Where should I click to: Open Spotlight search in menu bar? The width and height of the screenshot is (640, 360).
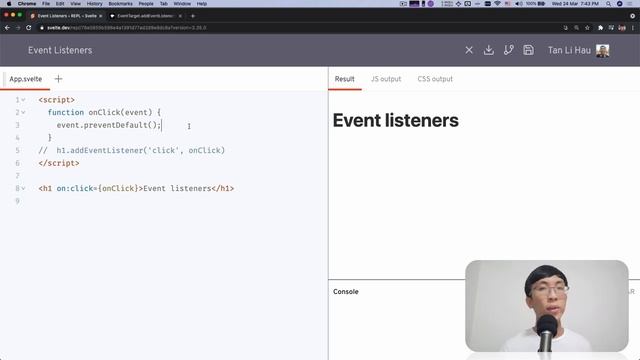pos(609,4)
